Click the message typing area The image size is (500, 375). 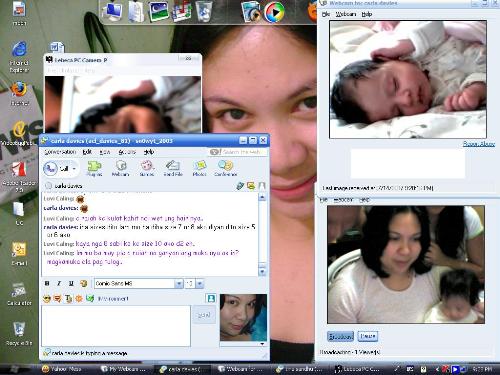click(x=116, y=326)
